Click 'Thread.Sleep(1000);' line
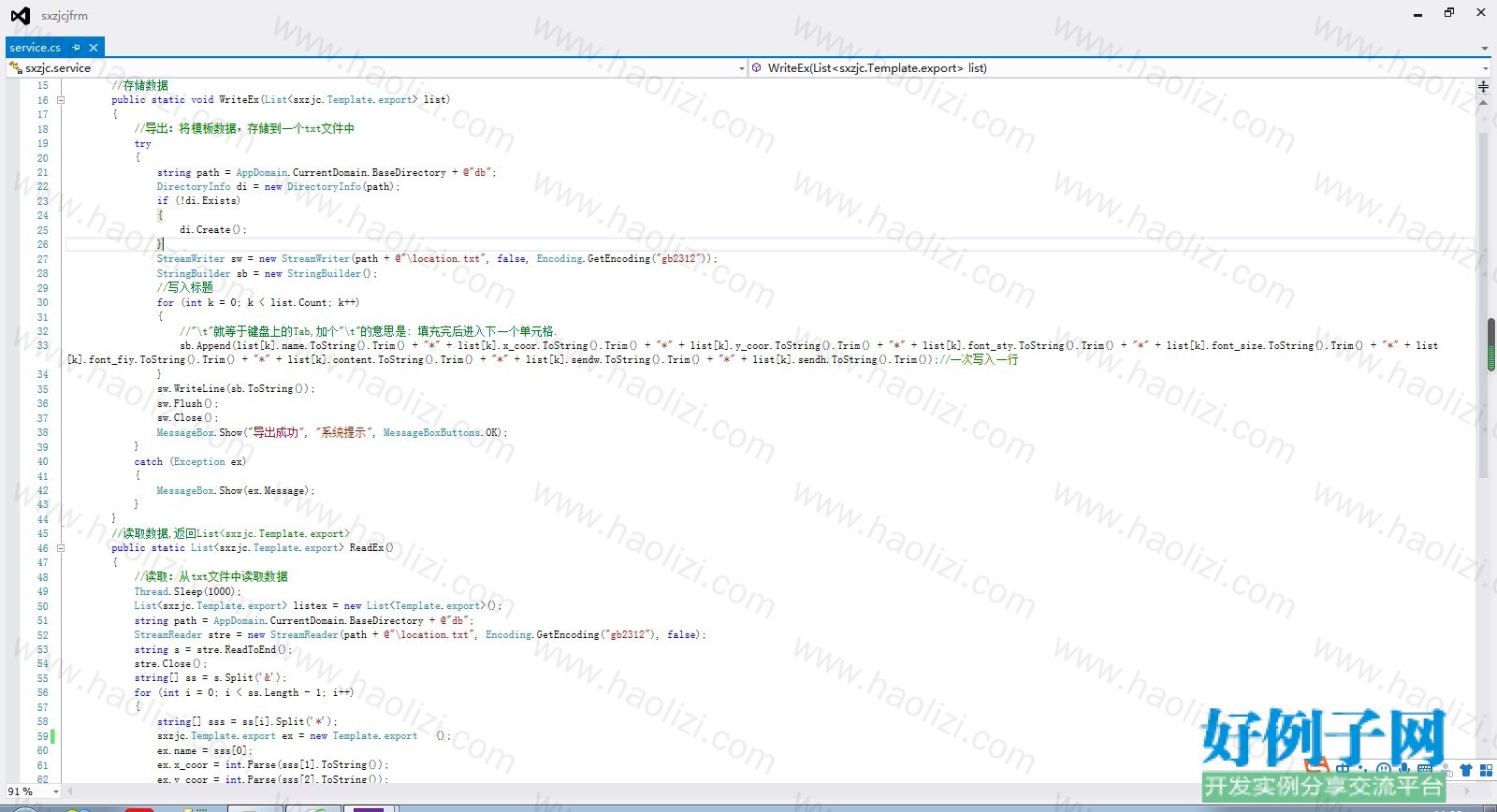 tap(188, 592)
